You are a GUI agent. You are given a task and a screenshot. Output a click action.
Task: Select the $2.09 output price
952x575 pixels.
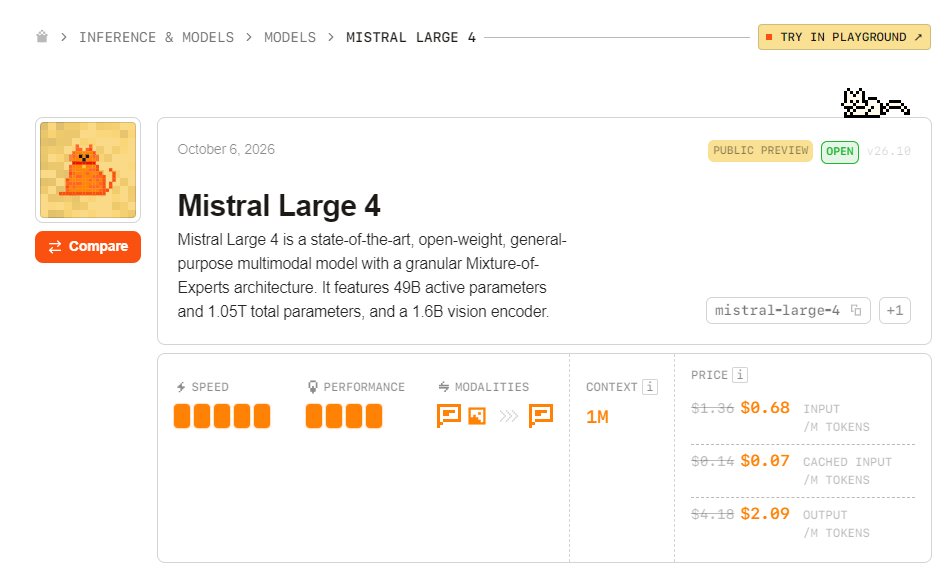[x=765, y=514]
